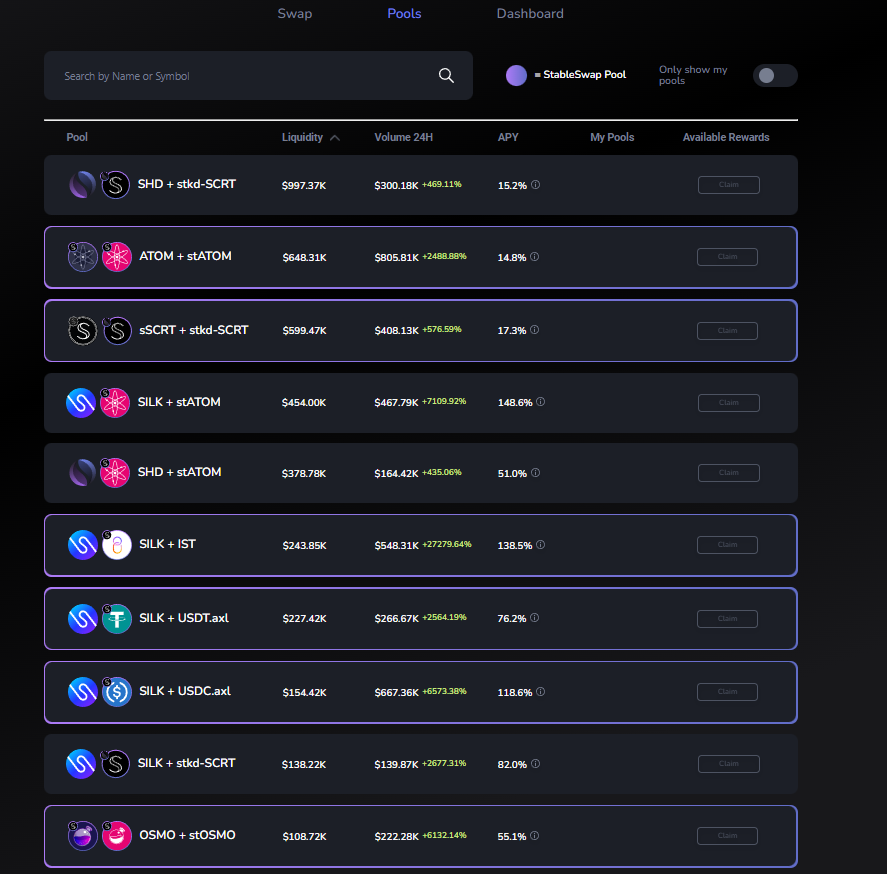Click the +27279.64% volume change
This screenshot has width=887, height=874.
click(x=447, y=544)
